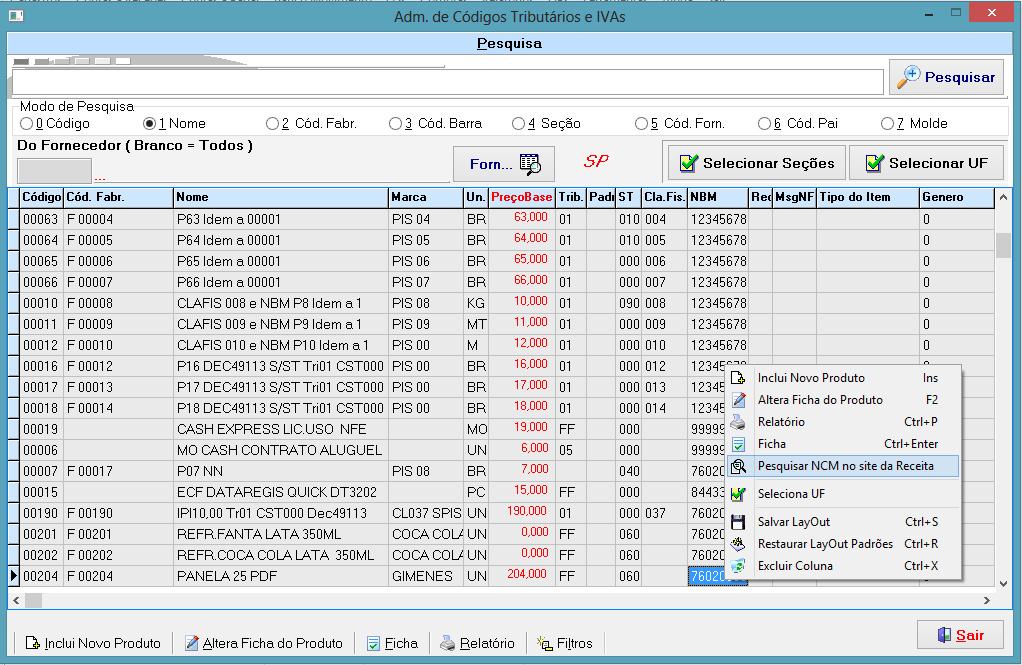Viewport: 1022px width, 665px height.
Task: Select 7 Molde radio option
Action: tap(887, 124)
